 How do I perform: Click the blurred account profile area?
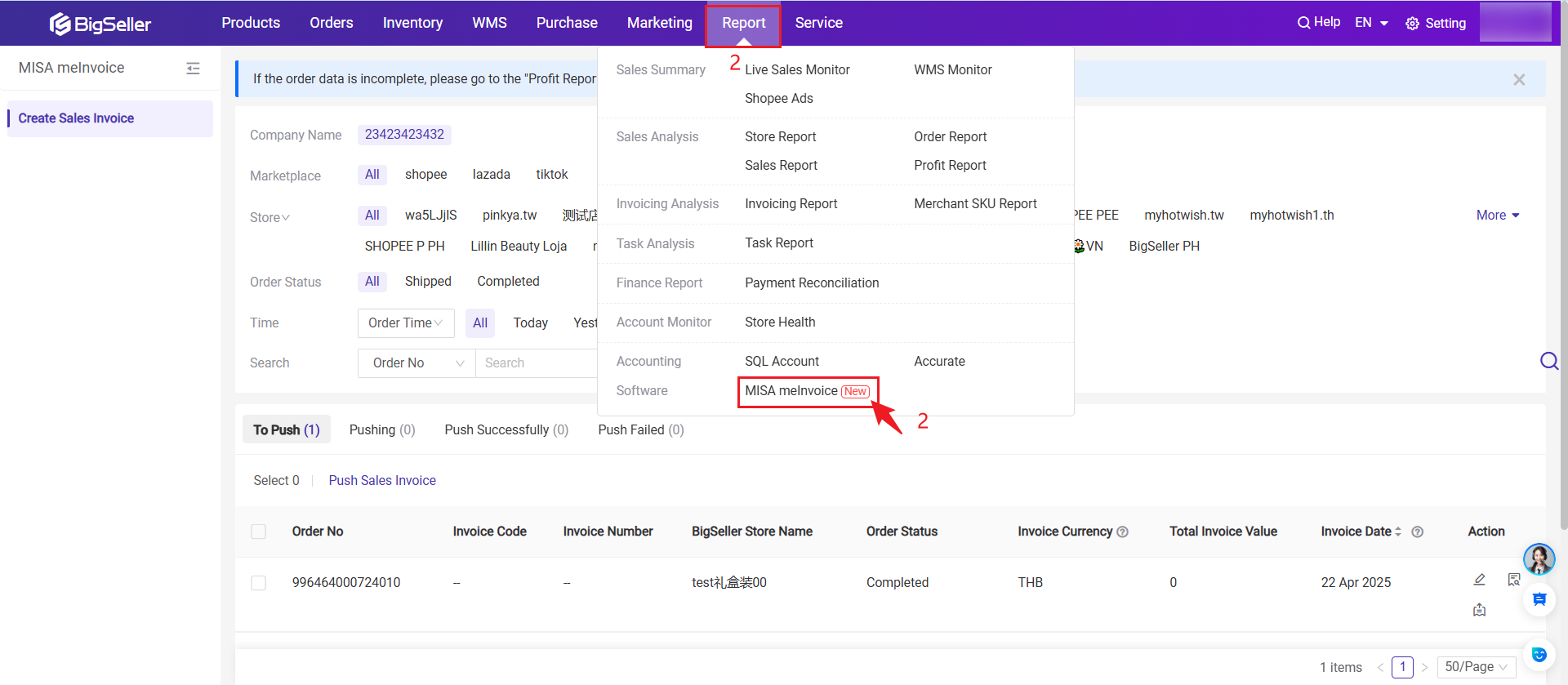coord(1516,22)
